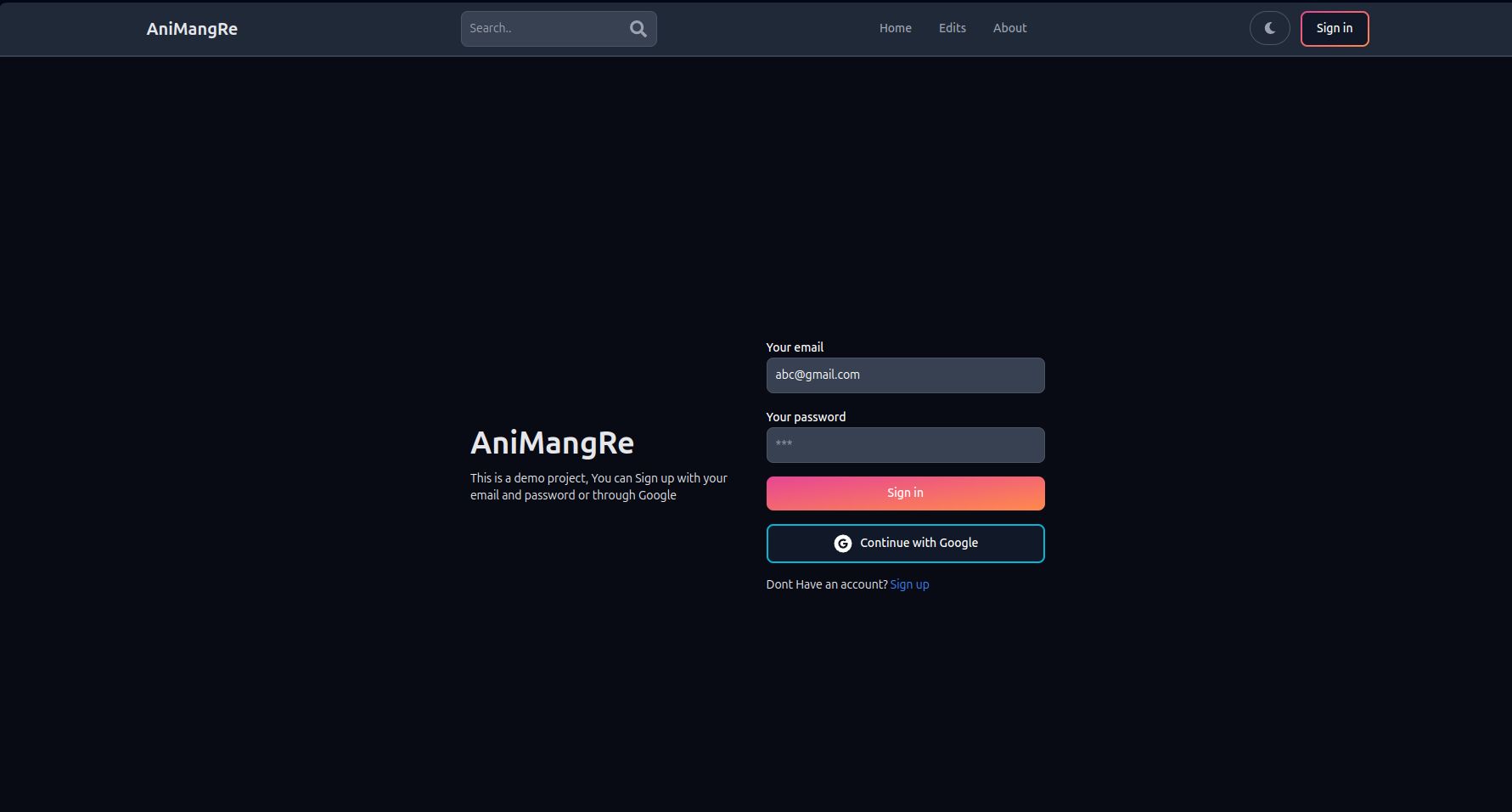The image size is (1512, 812).
Task: Click the large AniMangRe heading
Action: pyautogui.click(x=552, y=443)
